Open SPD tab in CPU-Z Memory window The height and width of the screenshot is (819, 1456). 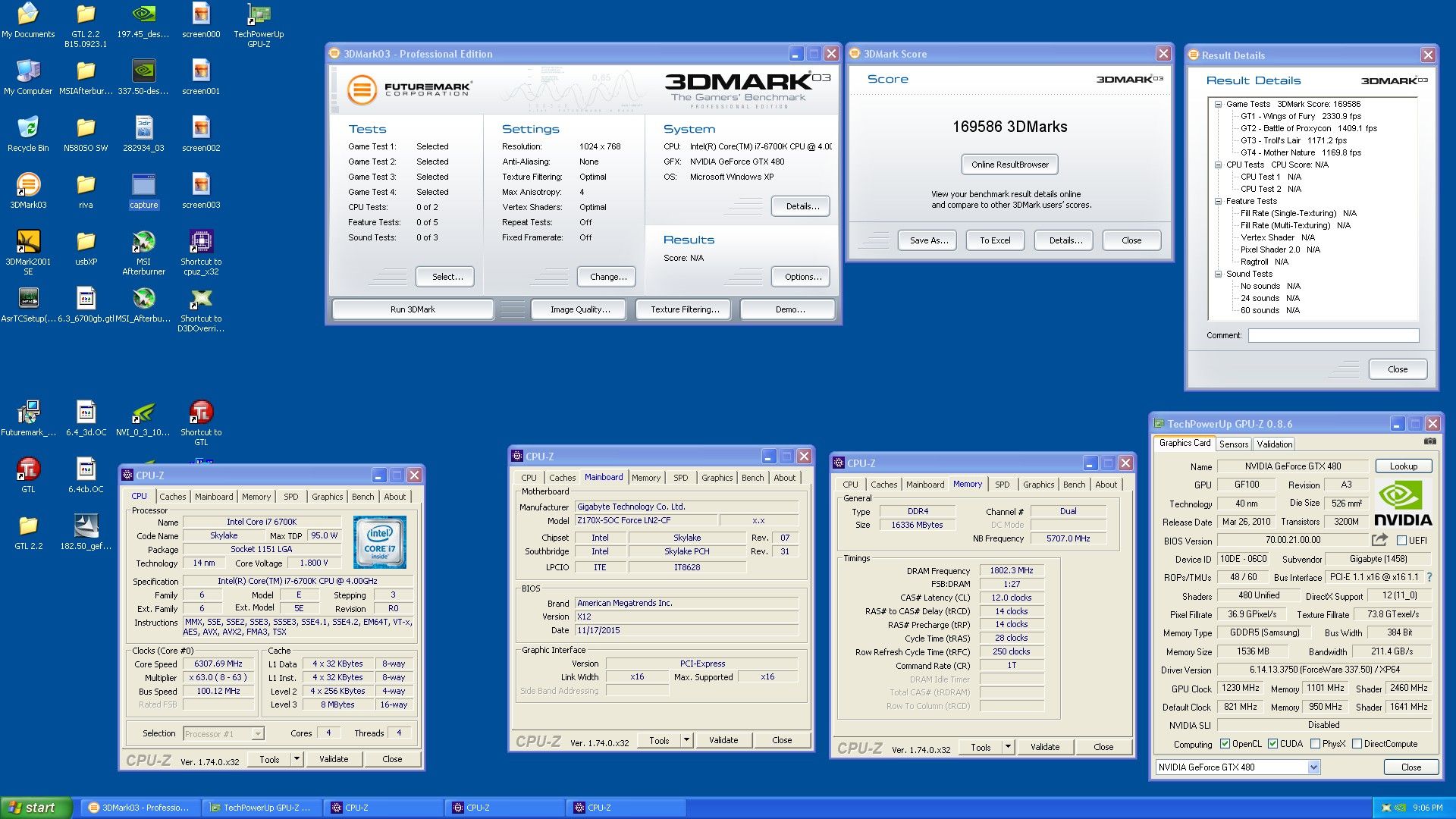(1003, 485)
